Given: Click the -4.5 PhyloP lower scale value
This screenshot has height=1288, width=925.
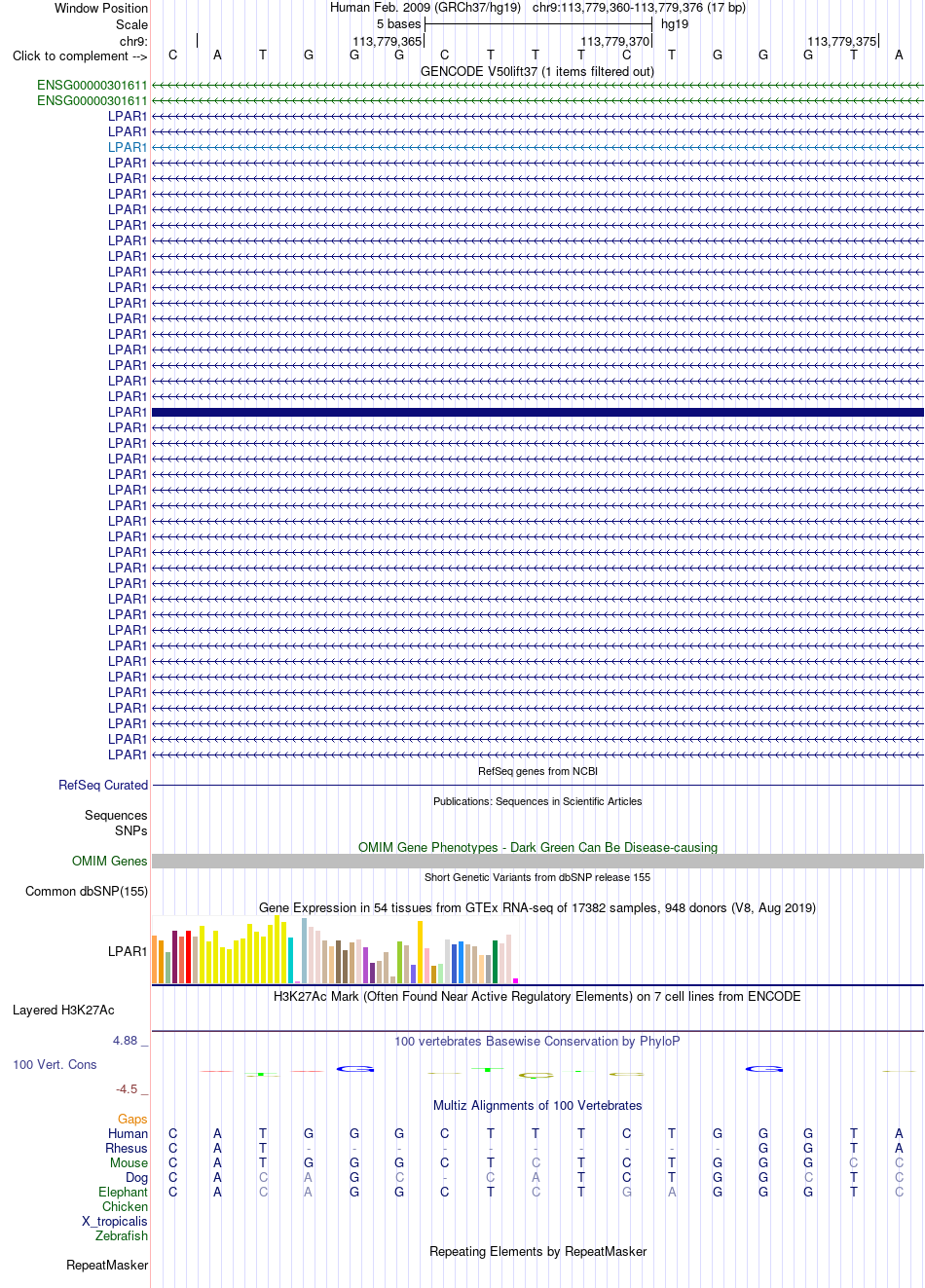Looking at the screenshot, I should (x=127, y=1089).
